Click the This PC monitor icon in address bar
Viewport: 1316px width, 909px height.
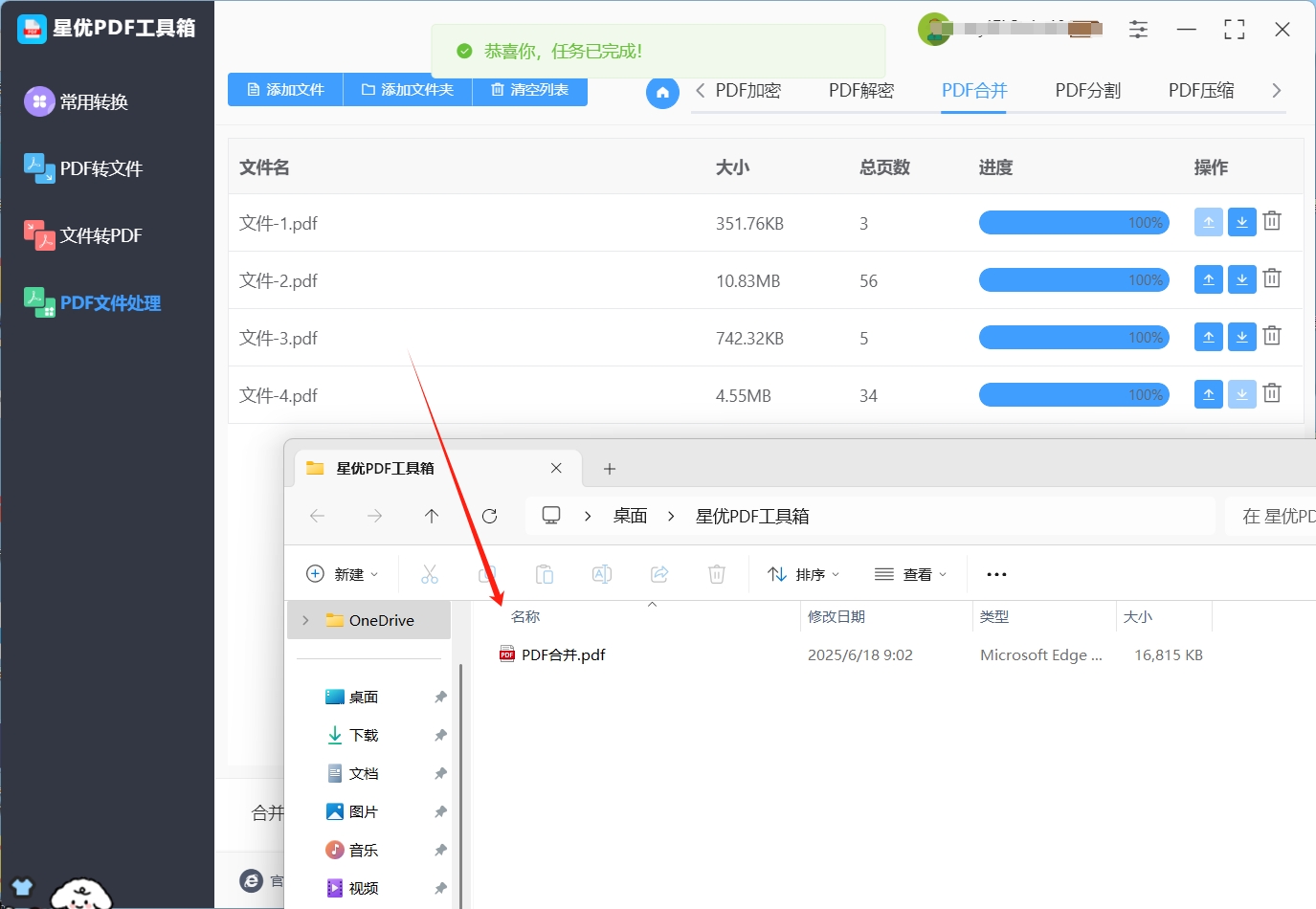[551, 515]
